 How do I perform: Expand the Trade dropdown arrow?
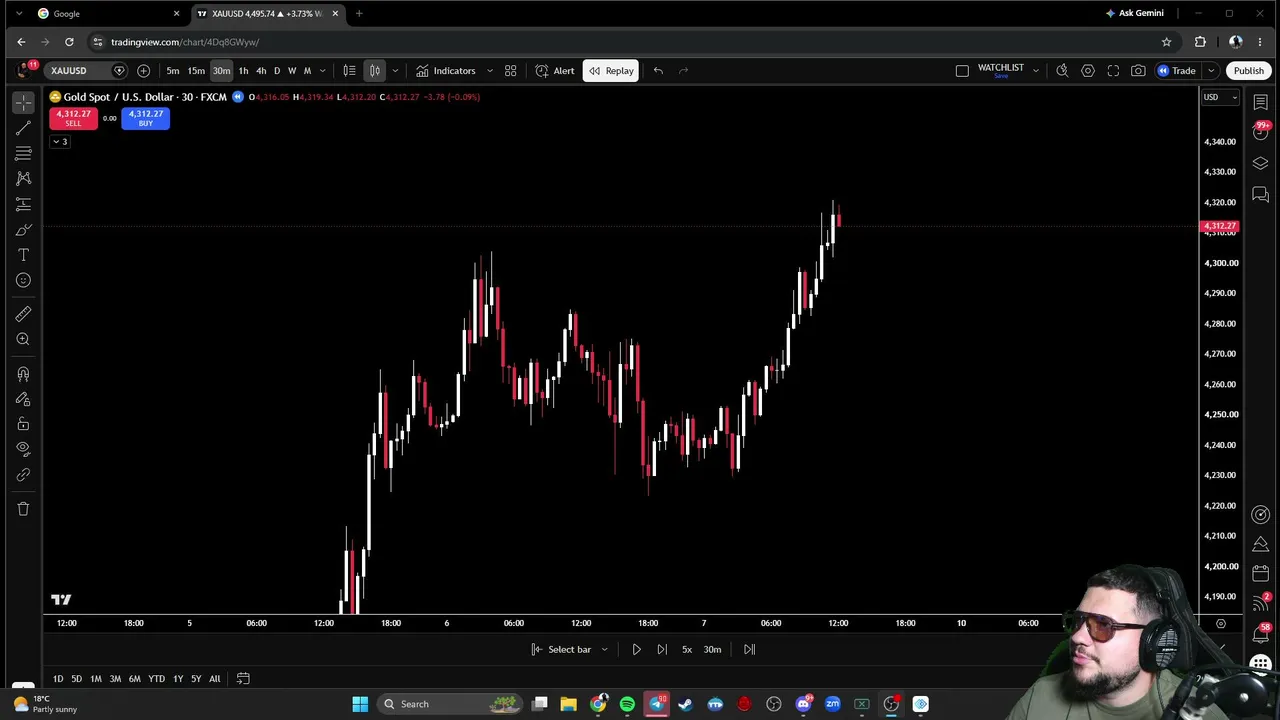click(1210, 71)
